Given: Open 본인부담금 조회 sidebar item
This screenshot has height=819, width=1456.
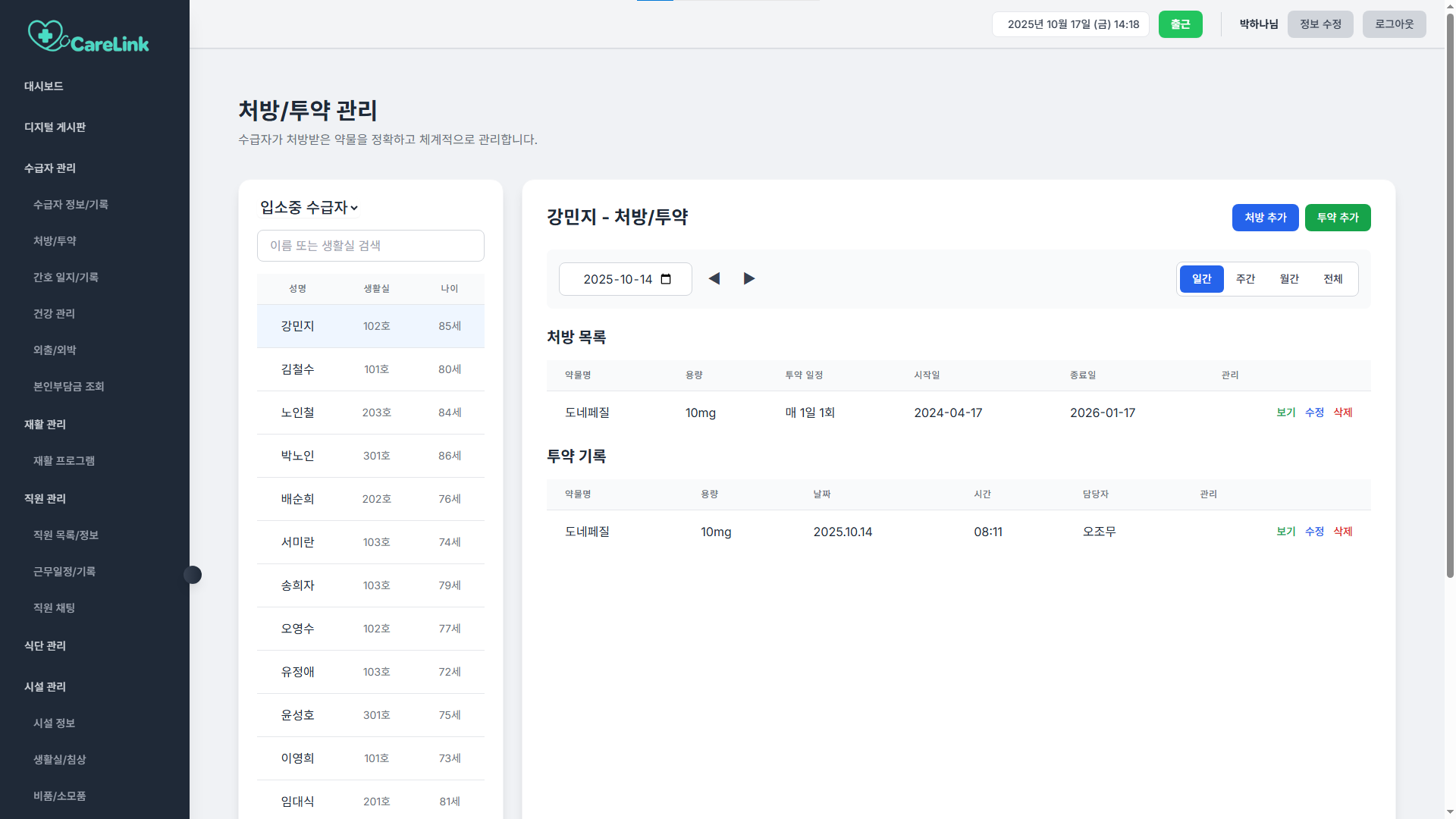Looking at the screenshot, I should tap(69, 387).
